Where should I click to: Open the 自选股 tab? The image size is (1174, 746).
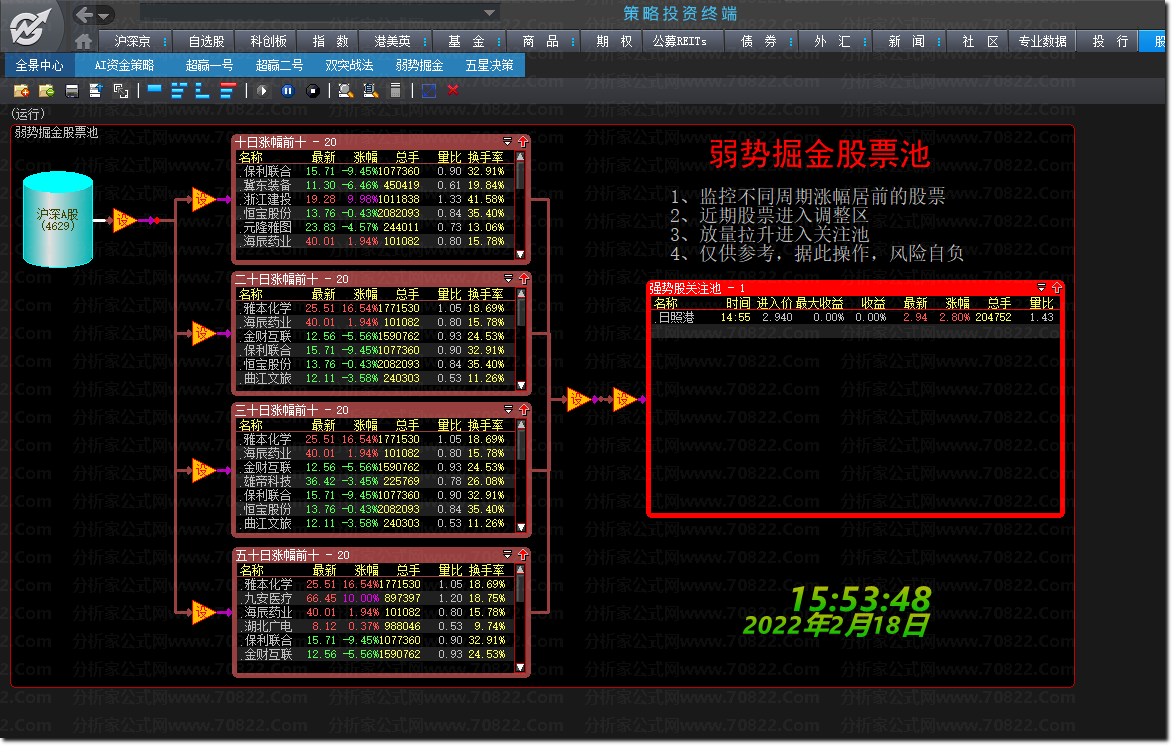click(x=206, y=42)
